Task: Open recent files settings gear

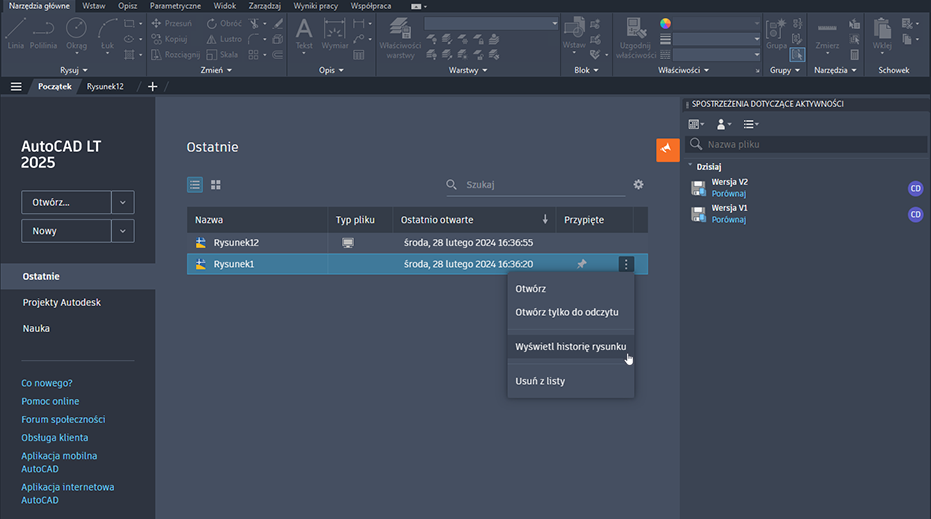Action: point(638,185)
